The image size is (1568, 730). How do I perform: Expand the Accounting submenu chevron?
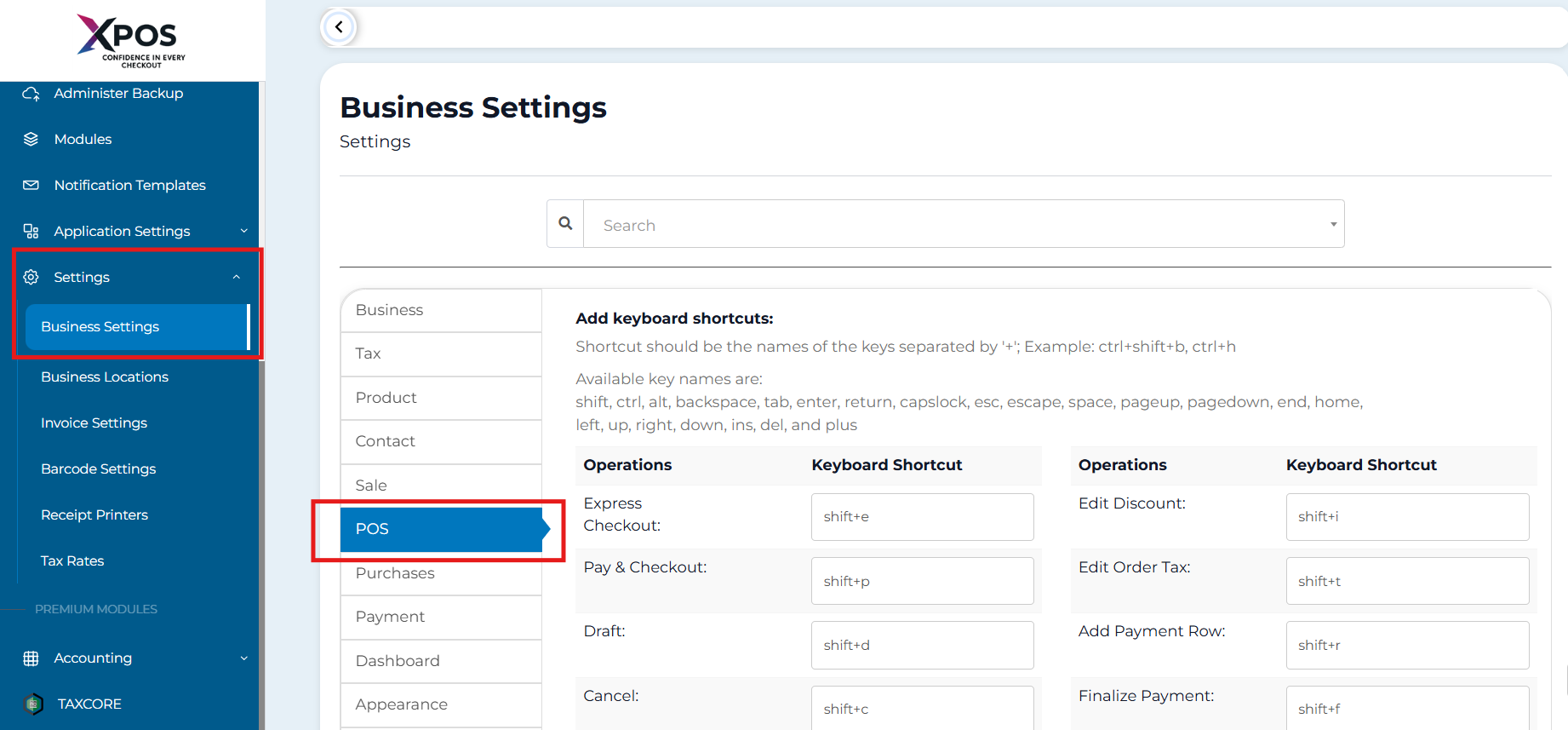243,658
